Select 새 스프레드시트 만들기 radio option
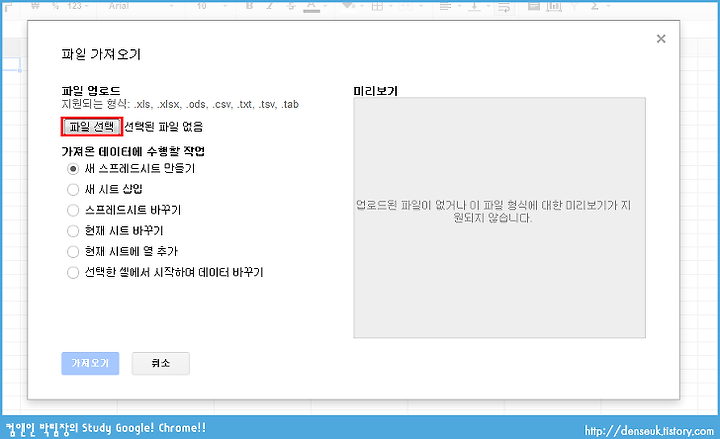720x439 pixels. pos(73,169)
